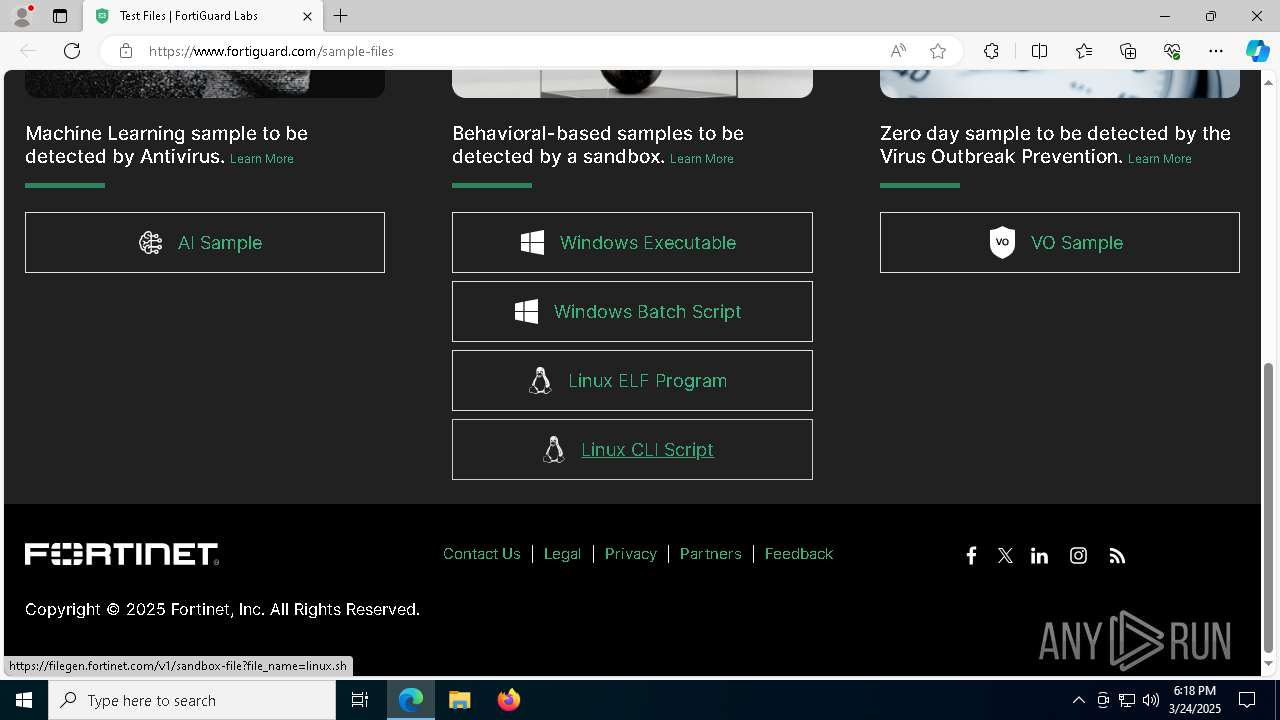Open Task View on taskbar
Image resolution: width=1280 pixels, height=720 pixels.
(x=360, y=700)
